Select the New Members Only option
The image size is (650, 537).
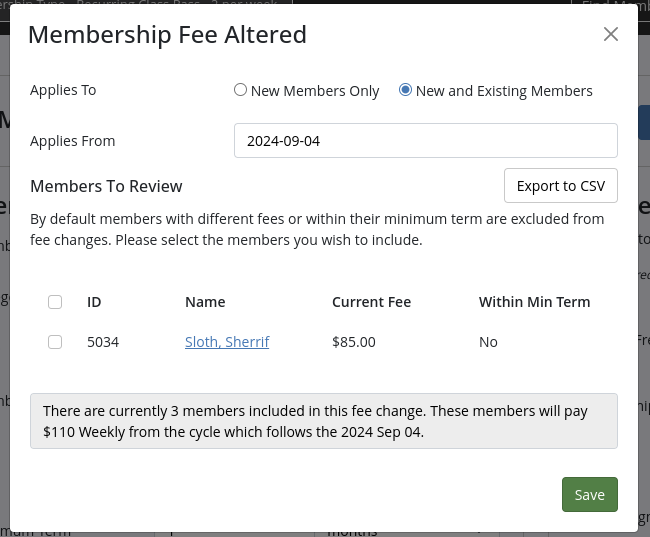(240, 90)
